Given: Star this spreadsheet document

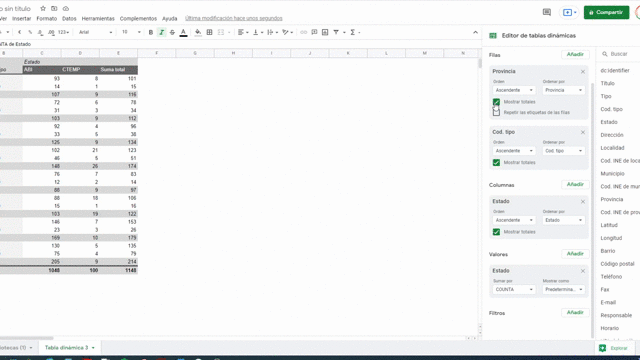Looking at the screenshot, I should [x=43, y=8].
